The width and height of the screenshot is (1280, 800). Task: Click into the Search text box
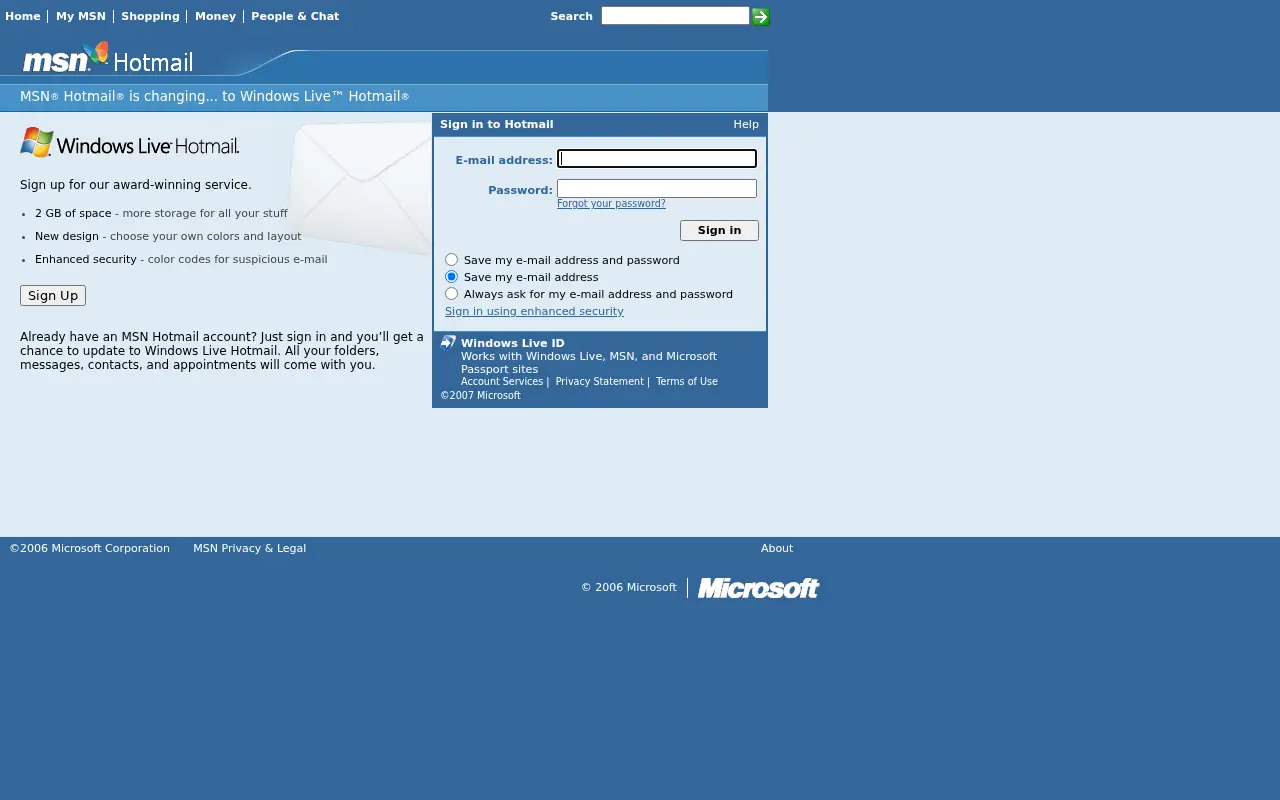675,16
